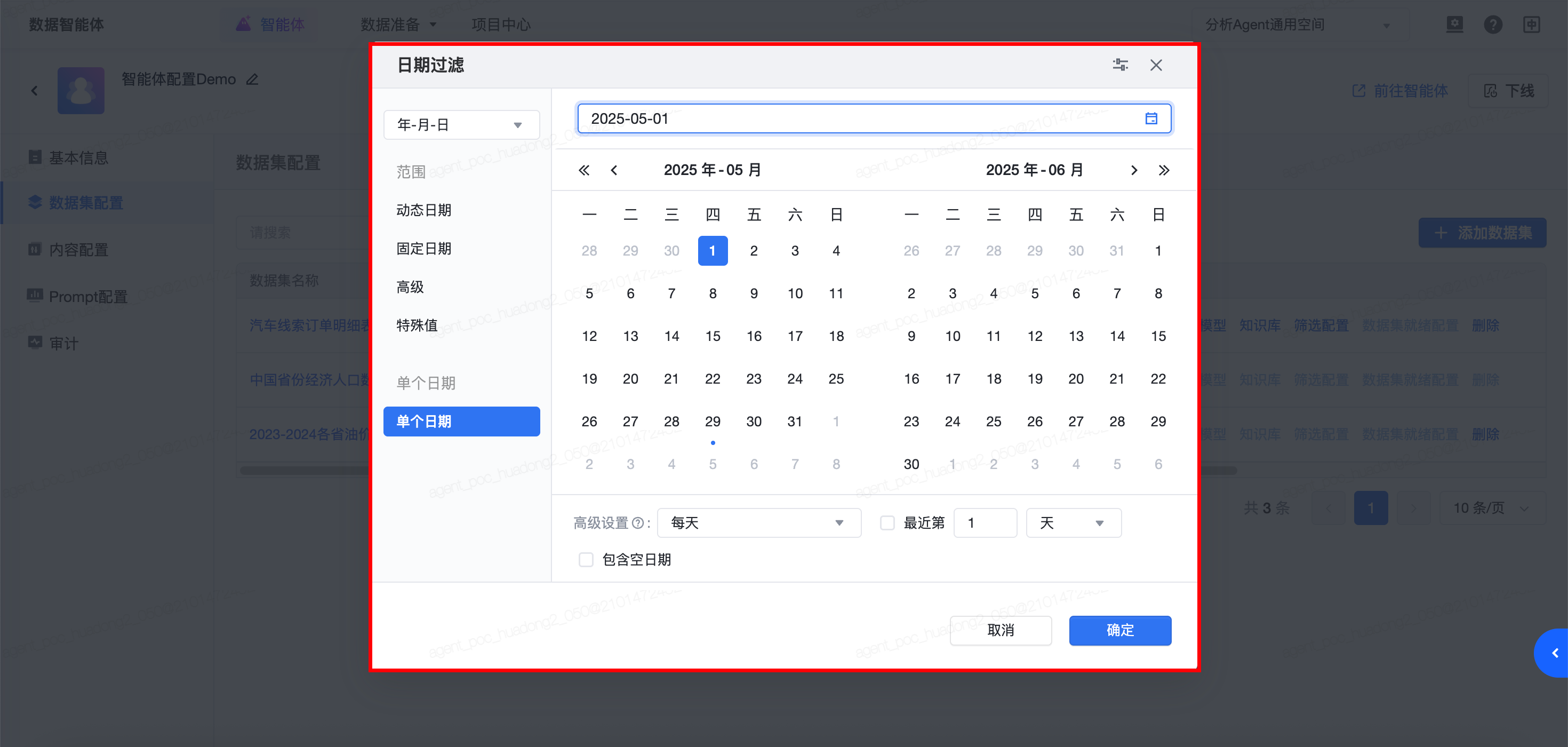Click the agent avatar thumbnail
Viewport: 1568px width, 747px height.
81,91
